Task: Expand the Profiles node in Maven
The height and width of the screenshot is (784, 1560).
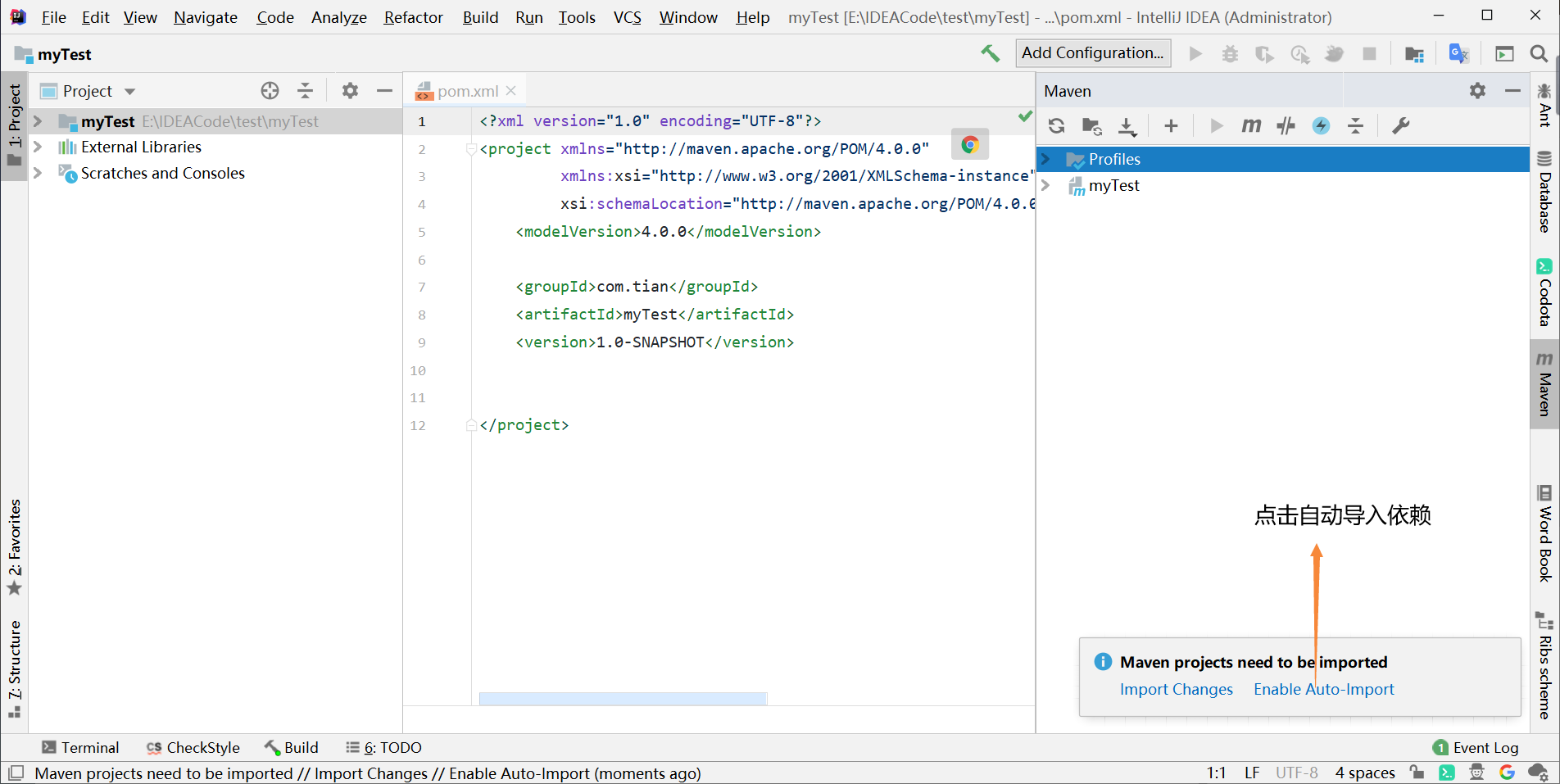Action: [x=1046, y=160]
